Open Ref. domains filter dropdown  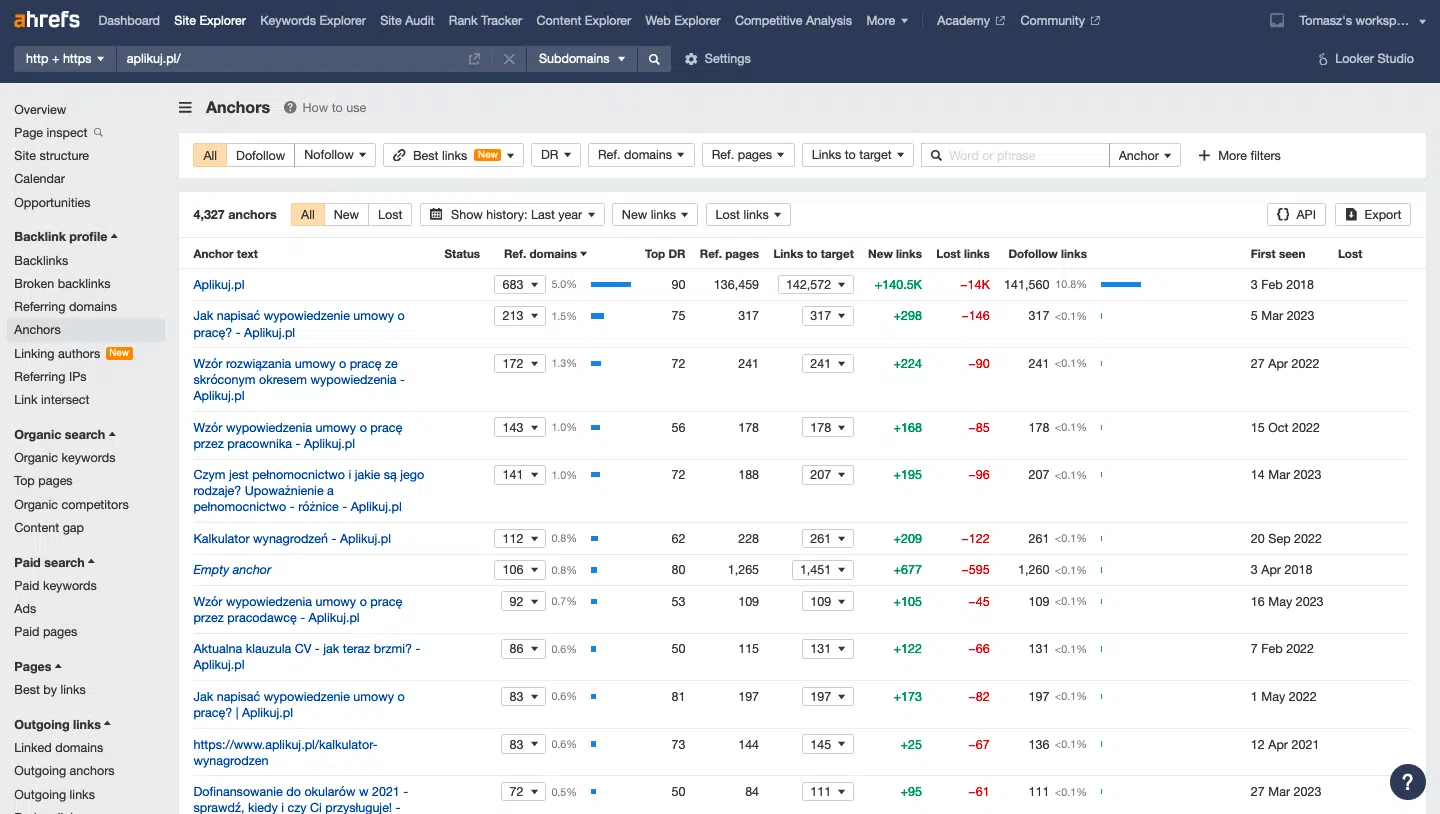(x=641, y=155)
